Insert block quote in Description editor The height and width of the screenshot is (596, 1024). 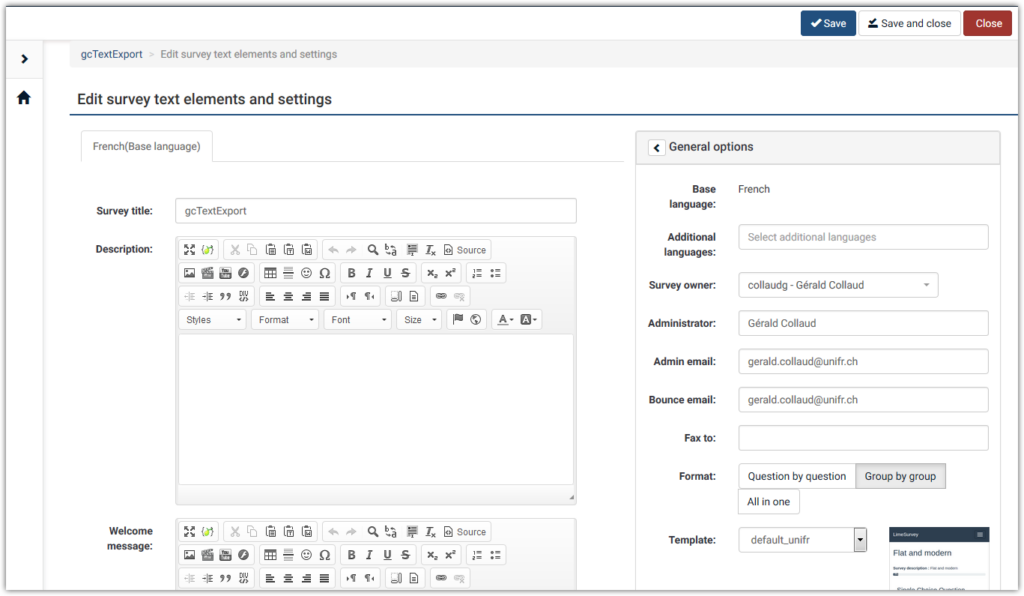click(225, 296)
